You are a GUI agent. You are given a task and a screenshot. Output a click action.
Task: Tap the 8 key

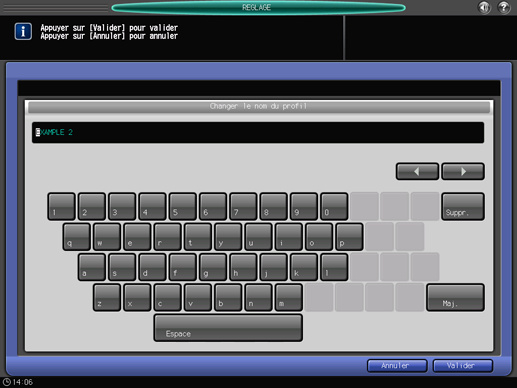[x=274, y=206]
